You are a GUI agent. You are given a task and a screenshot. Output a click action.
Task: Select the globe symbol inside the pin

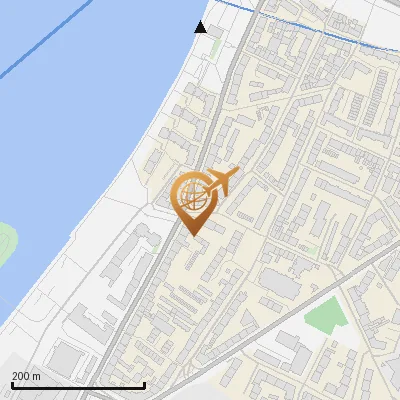194,196
